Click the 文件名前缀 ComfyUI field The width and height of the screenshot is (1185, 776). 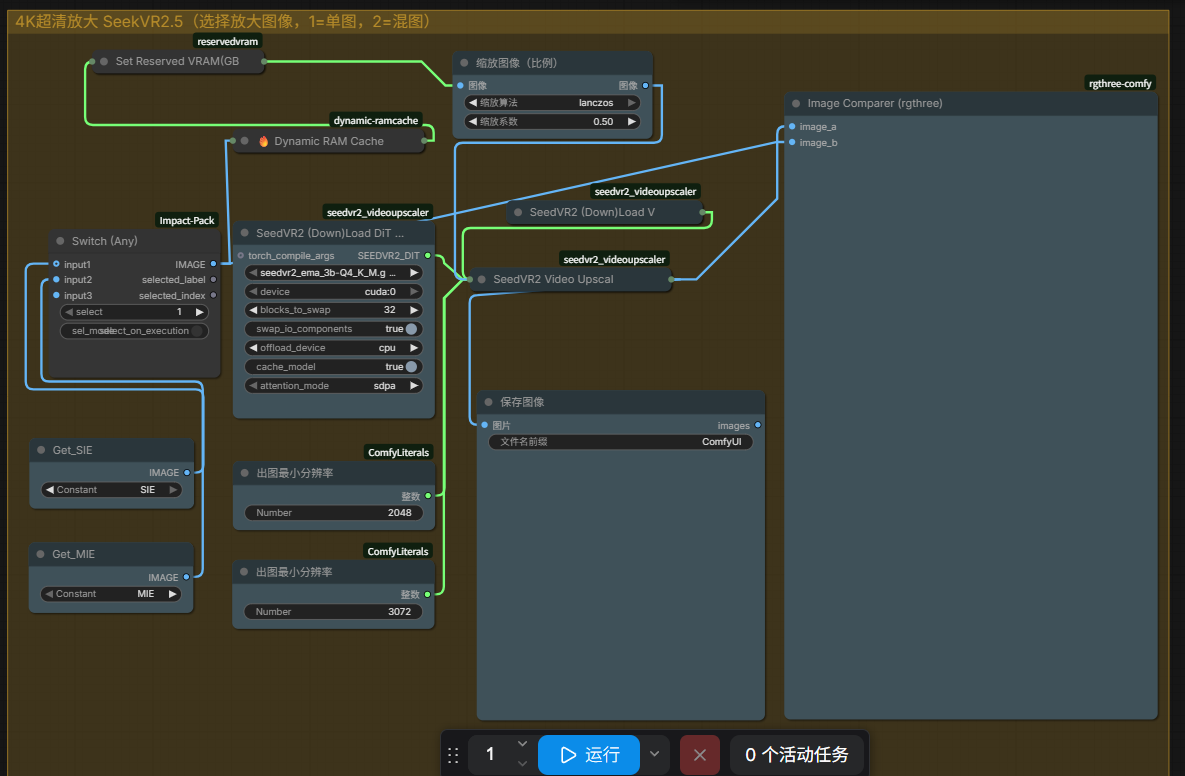pos(620,442)
